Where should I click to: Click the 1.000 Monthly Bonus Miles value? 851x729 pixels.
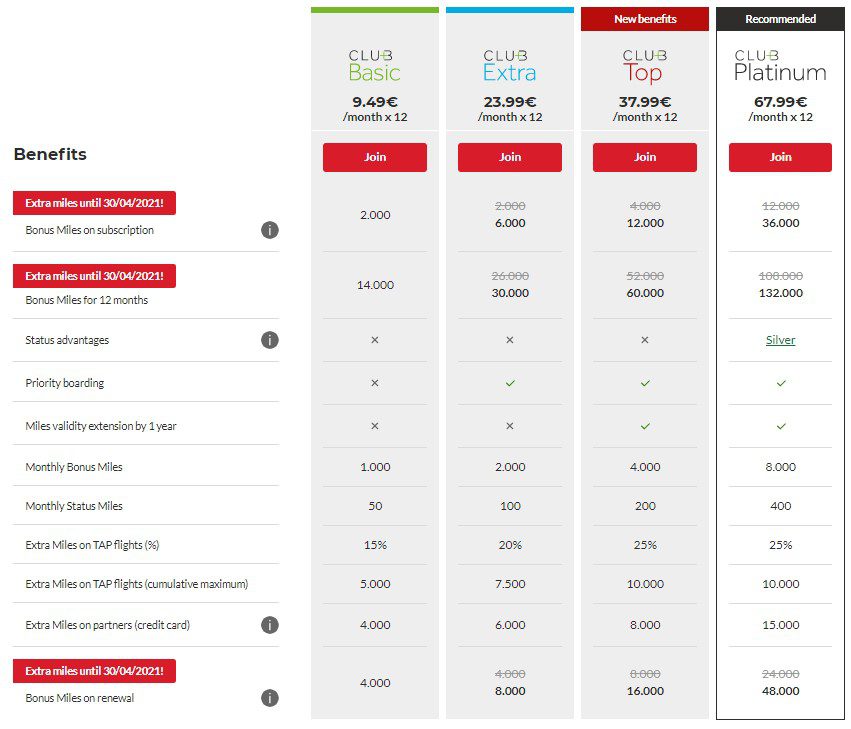[375, 467]
